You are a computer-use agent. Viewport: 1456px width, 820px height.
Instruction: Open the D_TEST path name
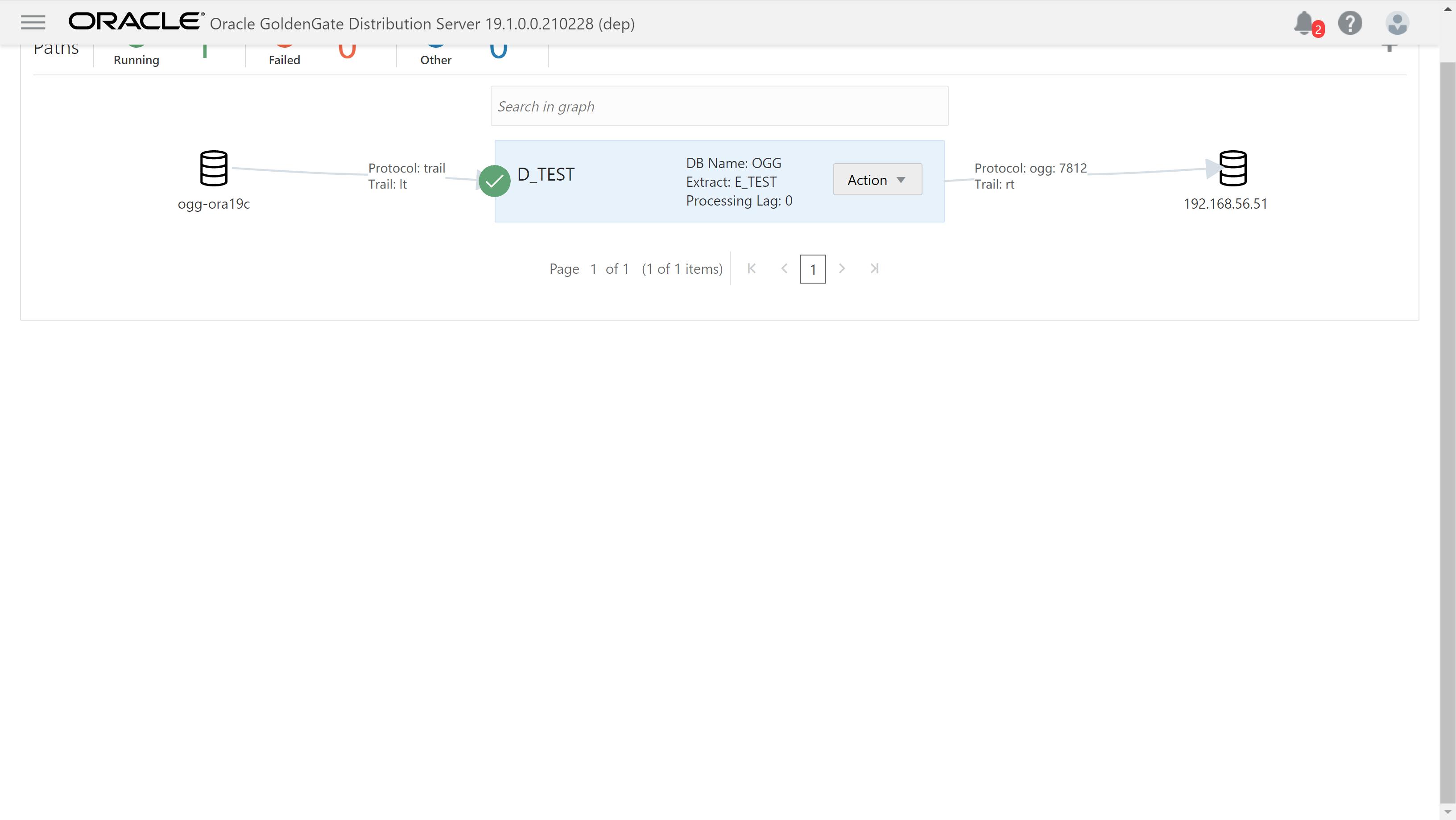click(x=546, y=175)
